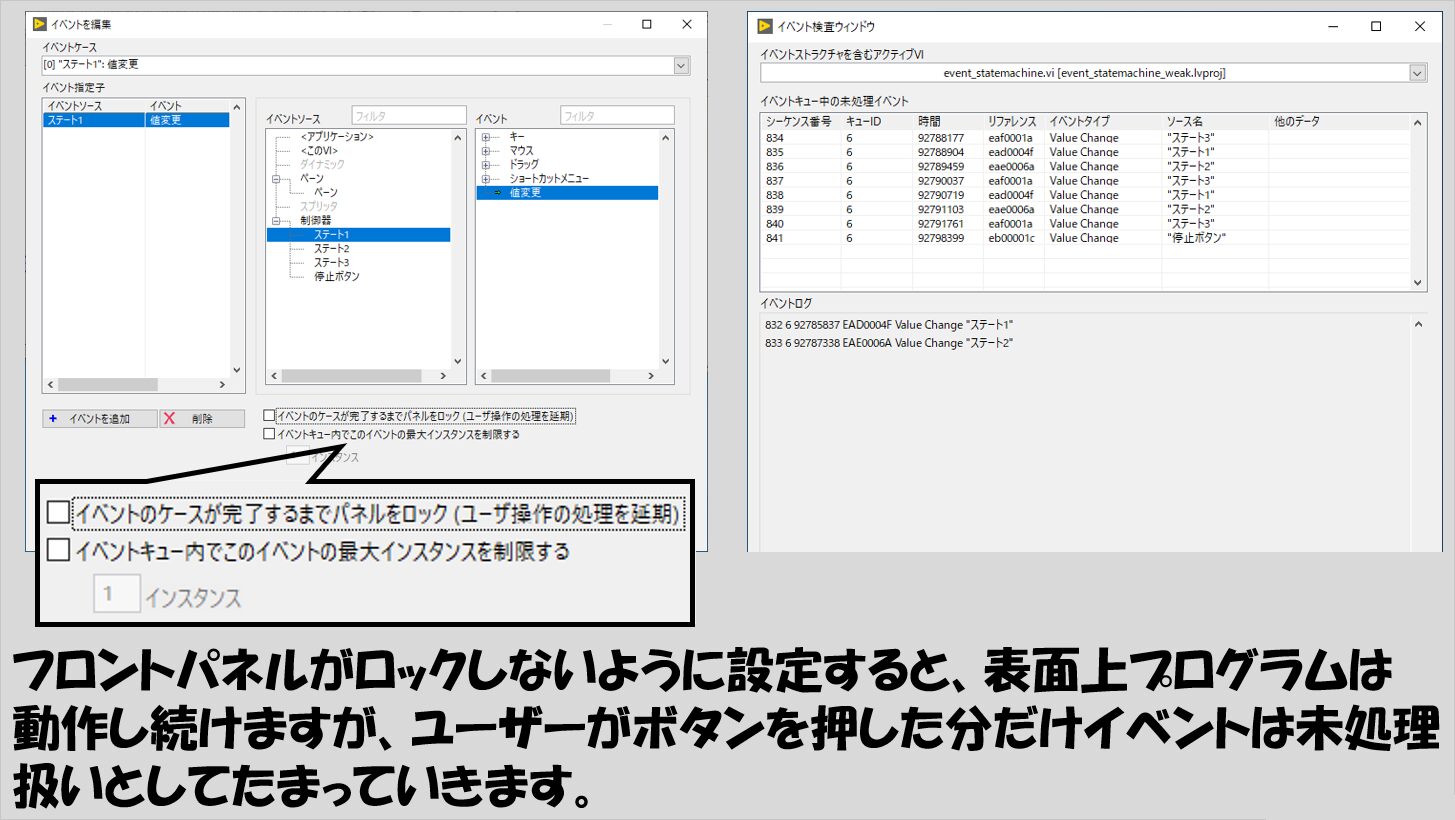This screenshot has width=1455, height=820.
Task: Click the filter field above the イベントソース tree
Action: click(408, 116)
